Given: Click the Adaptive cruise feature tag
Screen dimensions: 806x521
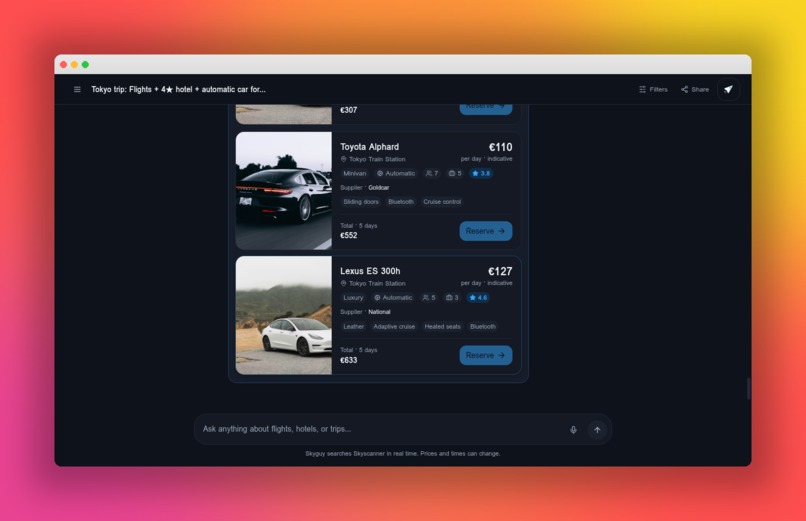Looking at the screenshot, I should coord(394,327).
